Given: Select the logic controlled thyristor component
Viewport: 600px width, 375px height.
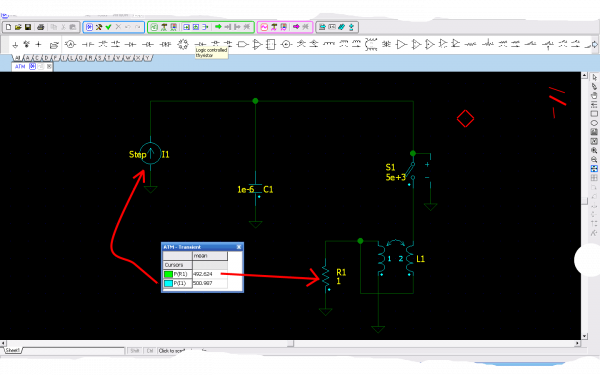Looking at the screenshot, I should tap(200, 44).
